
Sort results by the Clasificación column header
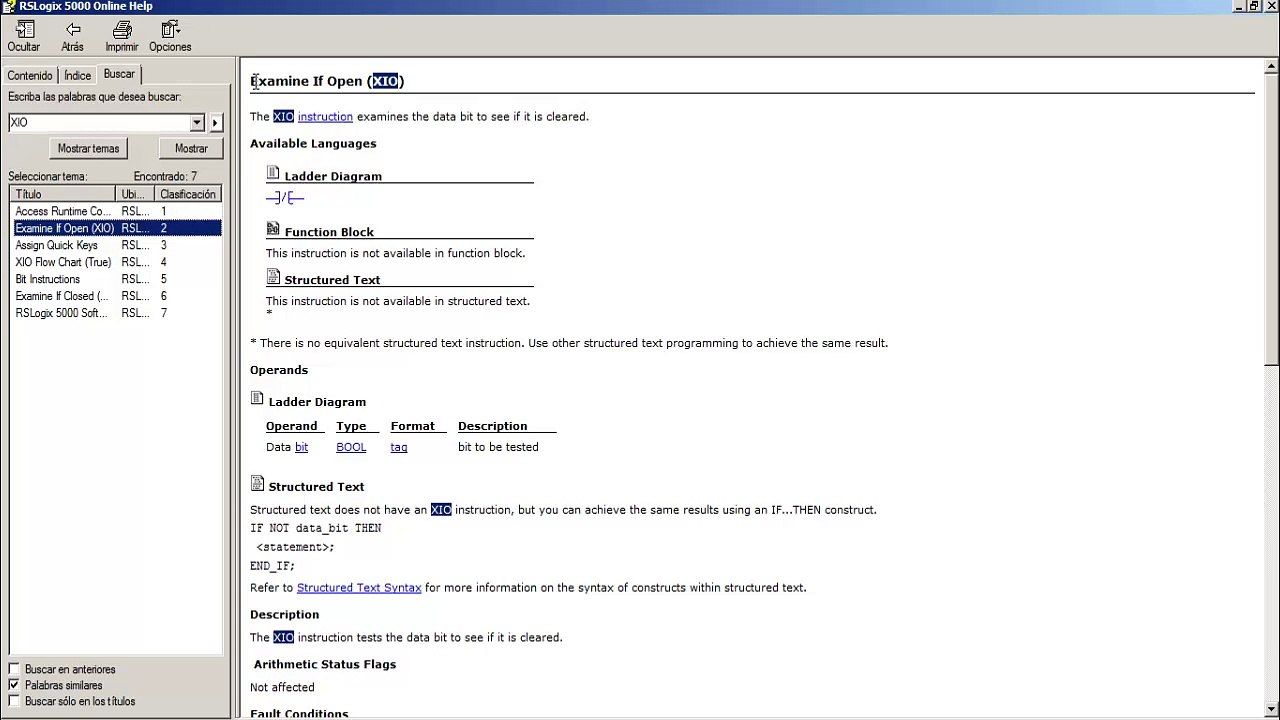pyautogui.click(x=188, y=194)
